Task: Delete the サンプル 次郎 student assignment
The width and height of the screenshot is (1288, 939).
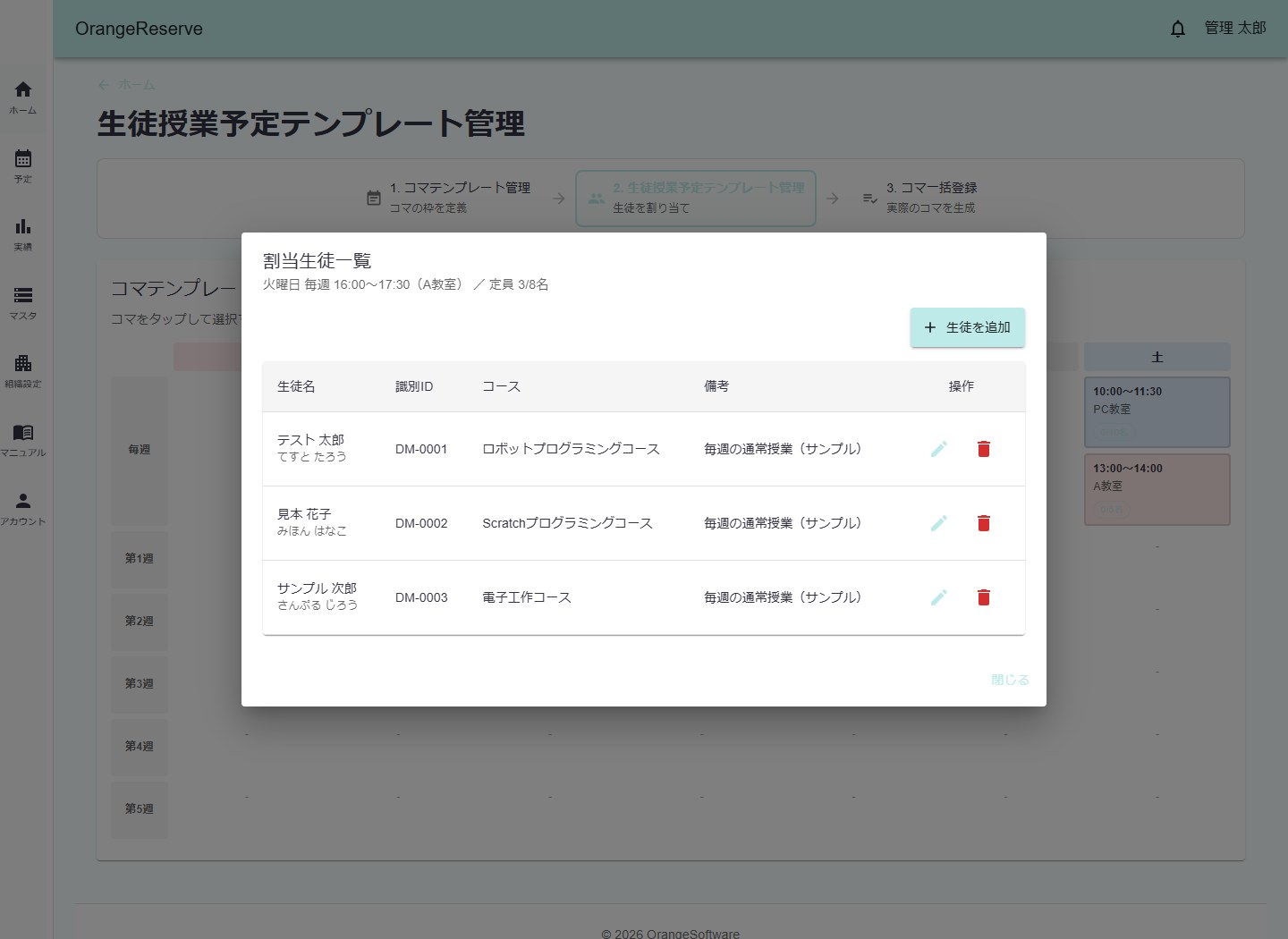Action: [984, 597]
